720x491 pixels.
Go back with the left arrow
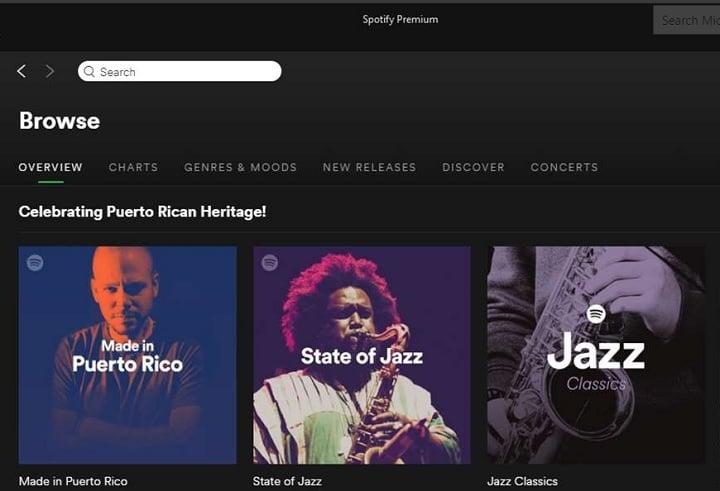(22, 71)
